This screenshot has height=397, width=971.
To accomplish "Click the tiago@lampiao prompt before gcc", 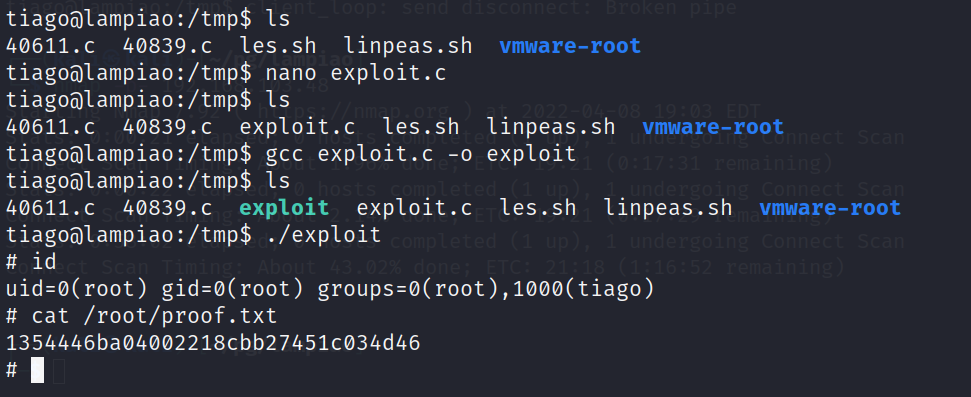I will tap(129, 154).
